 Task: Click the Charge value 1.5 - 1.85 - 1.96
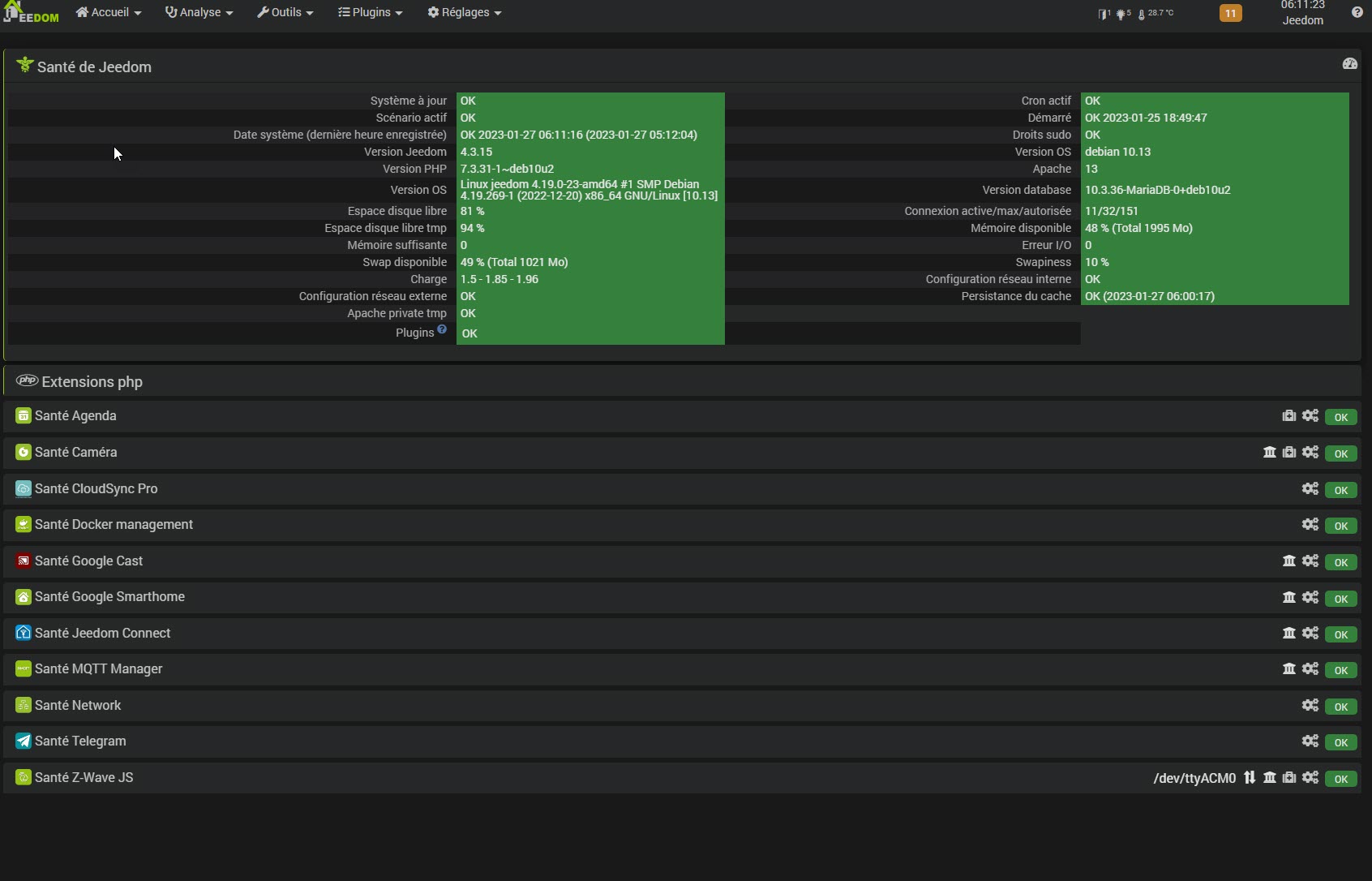pos(499,279)
